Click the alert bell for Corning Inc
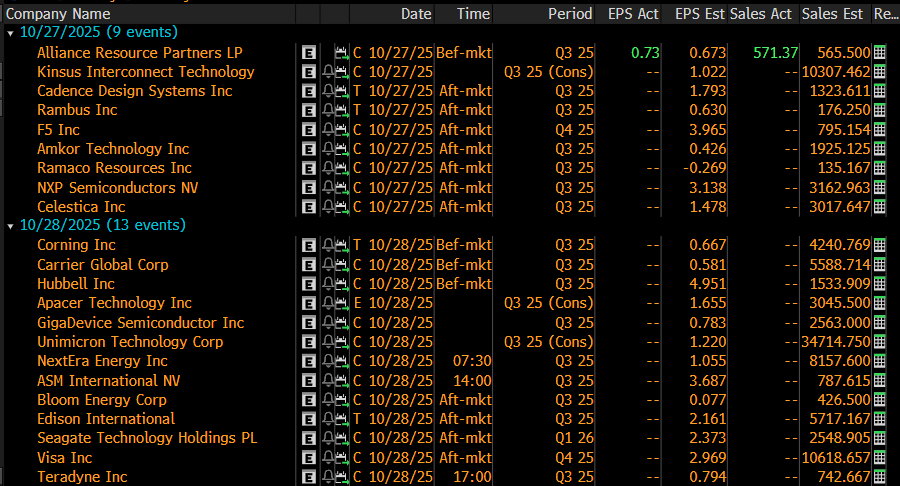 (x=328, y=246)
